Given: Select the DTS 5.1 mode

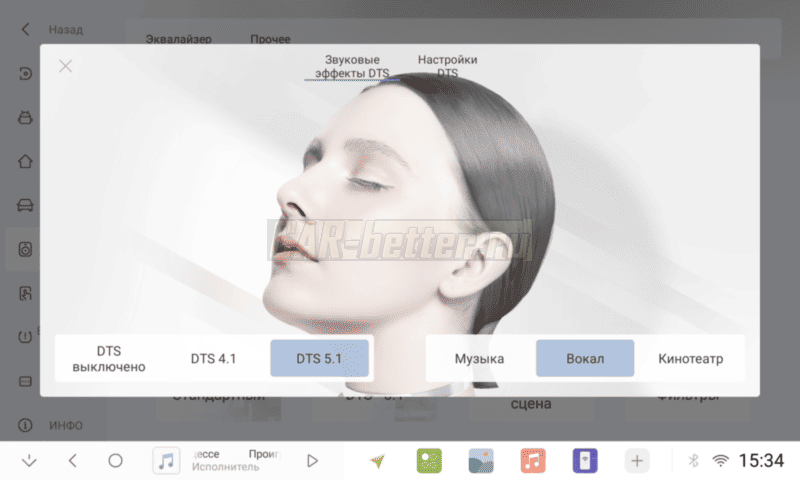Looking at the screenshot, I should (320, 359).
